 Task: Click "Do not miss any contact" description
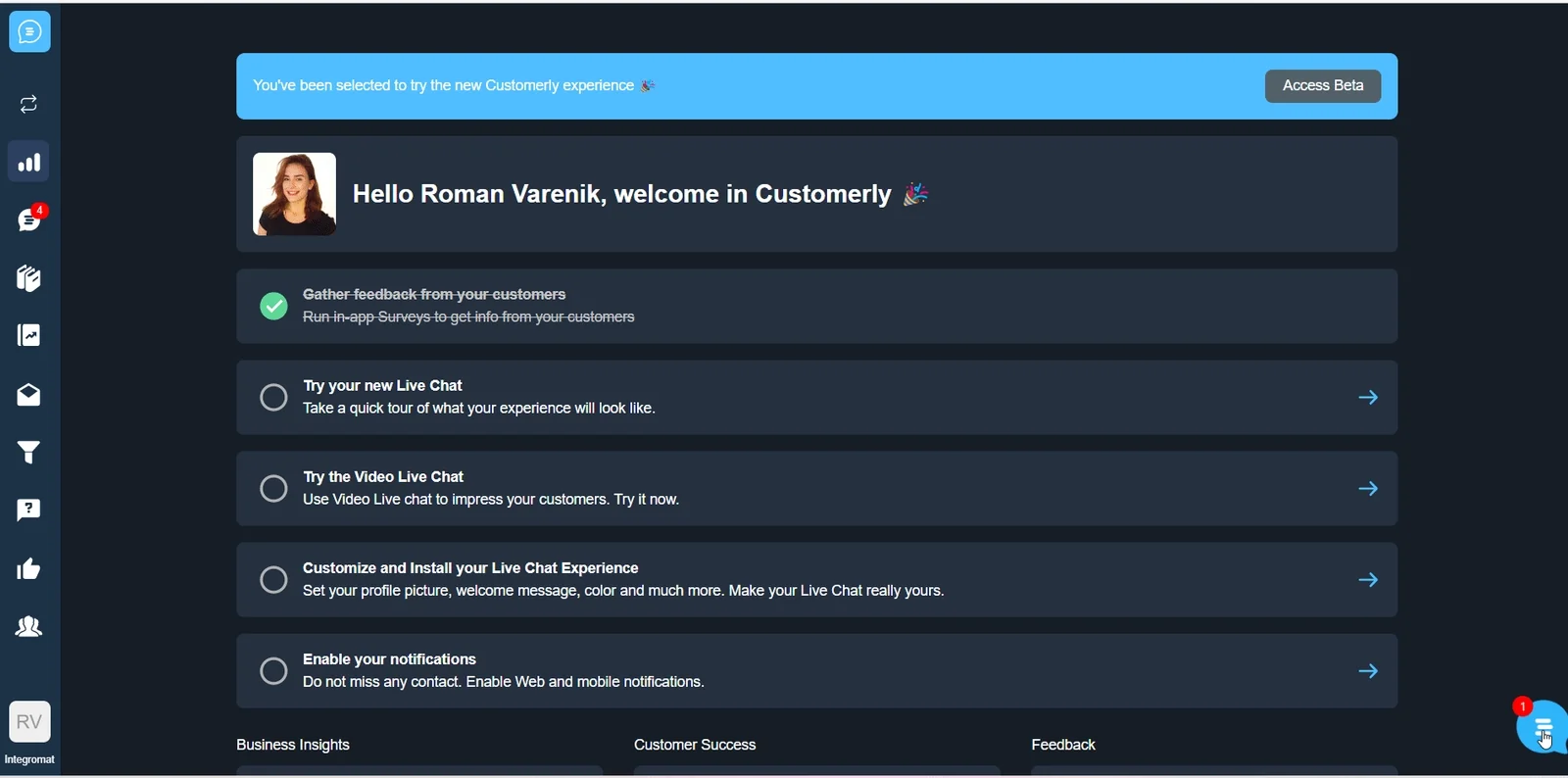coord(504,681)
